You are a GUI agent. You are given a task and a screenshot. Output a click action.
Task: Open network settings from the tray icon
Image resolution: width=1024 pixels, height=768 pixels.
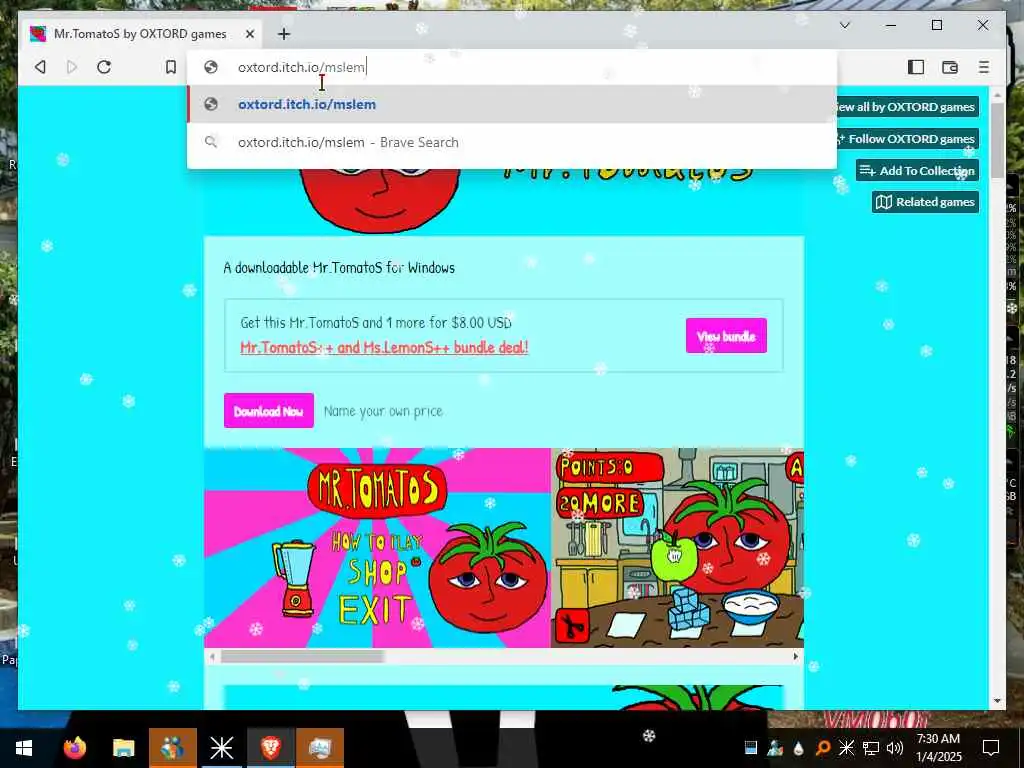[x=871, y=748]
